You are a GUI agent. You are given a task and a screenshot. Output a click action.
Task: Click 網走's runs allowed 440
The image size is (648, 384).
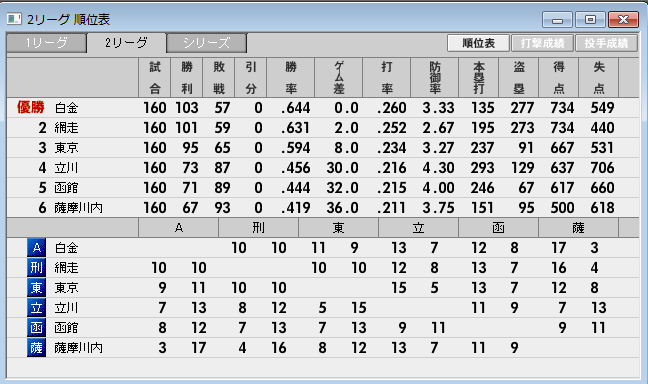point(602,128)
